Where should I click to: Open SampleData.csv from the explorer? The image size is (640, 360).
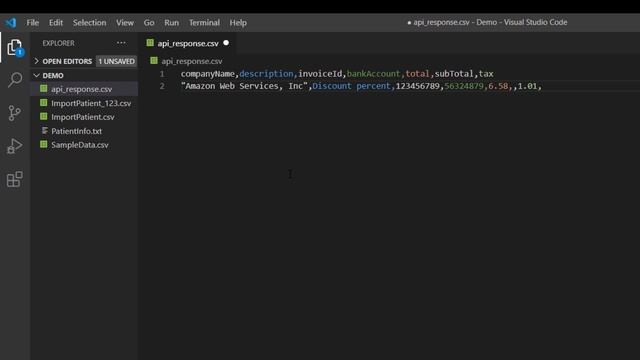point(84,144)
